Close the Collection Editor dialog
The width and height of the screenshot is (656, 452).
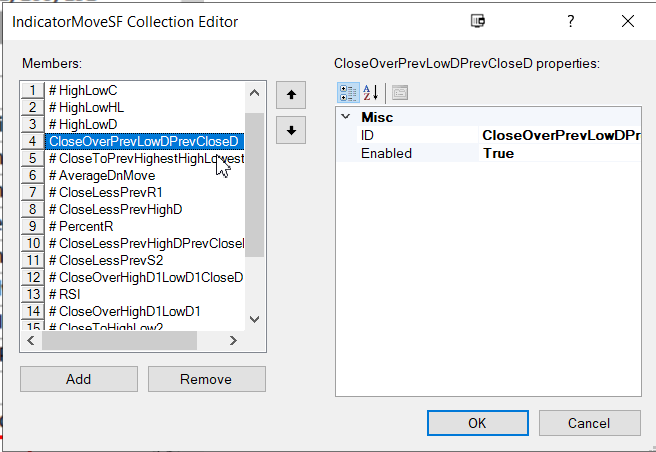(x=627, y=21)
